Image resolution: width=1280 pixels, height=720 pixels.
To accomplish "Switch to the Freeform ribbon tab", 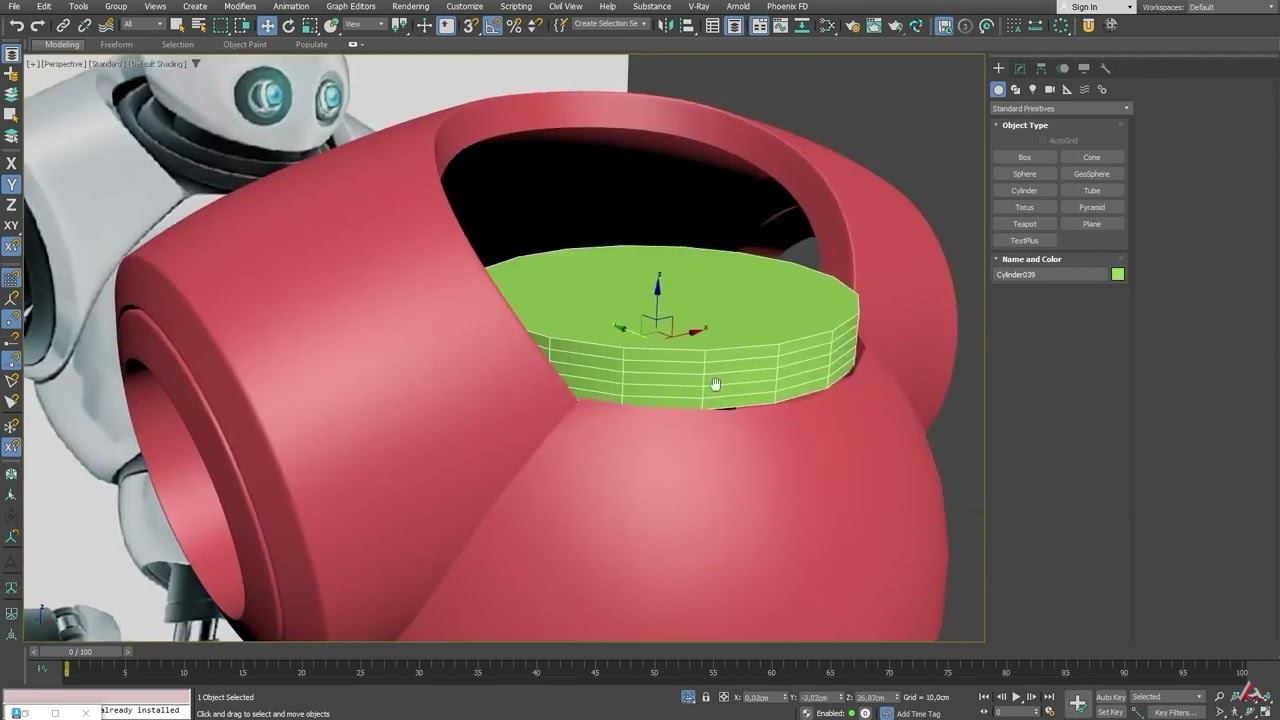I will [x=116, y=44].
